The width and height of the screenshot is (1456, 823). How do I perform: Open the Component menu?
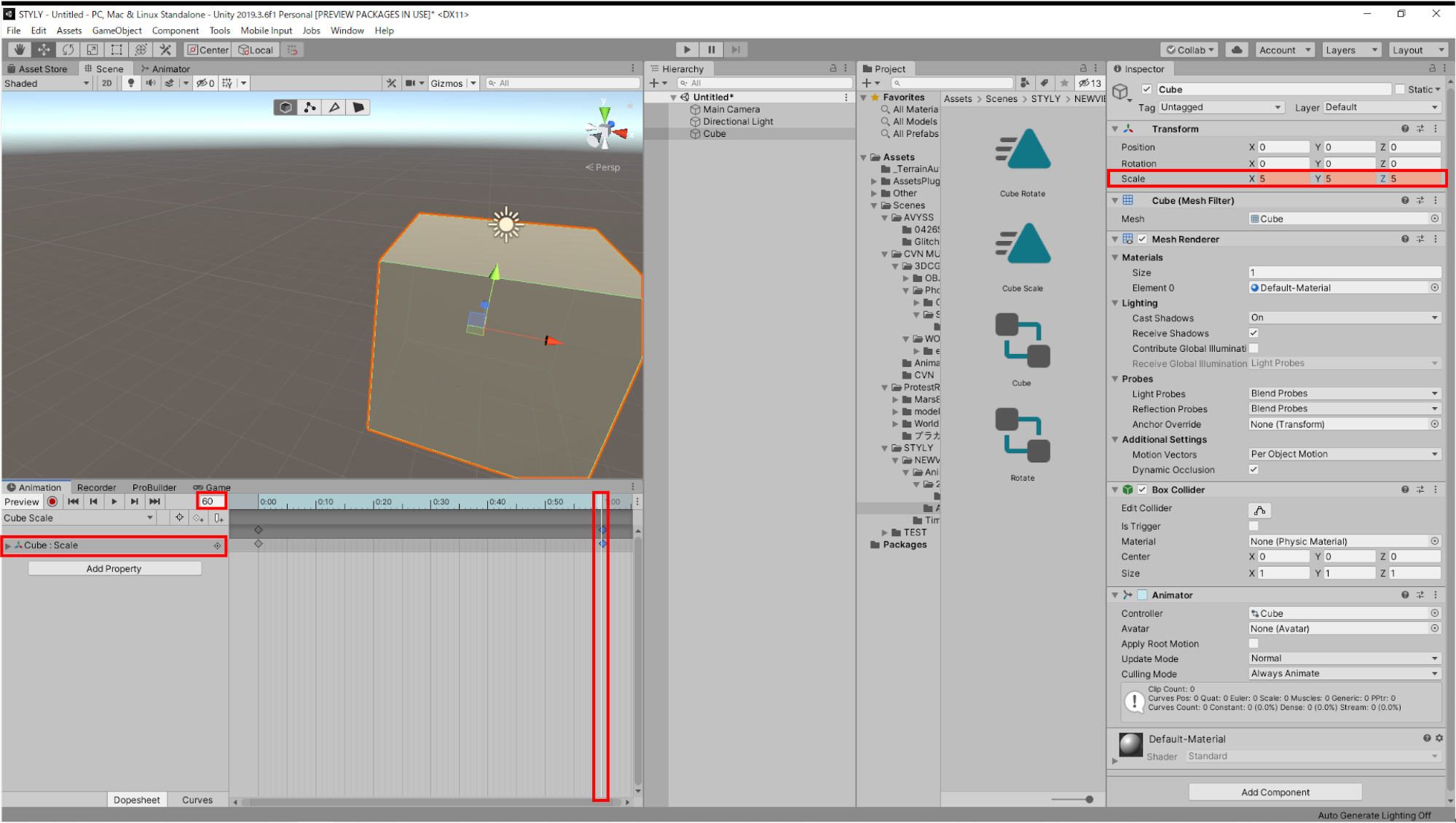[175, 31]
